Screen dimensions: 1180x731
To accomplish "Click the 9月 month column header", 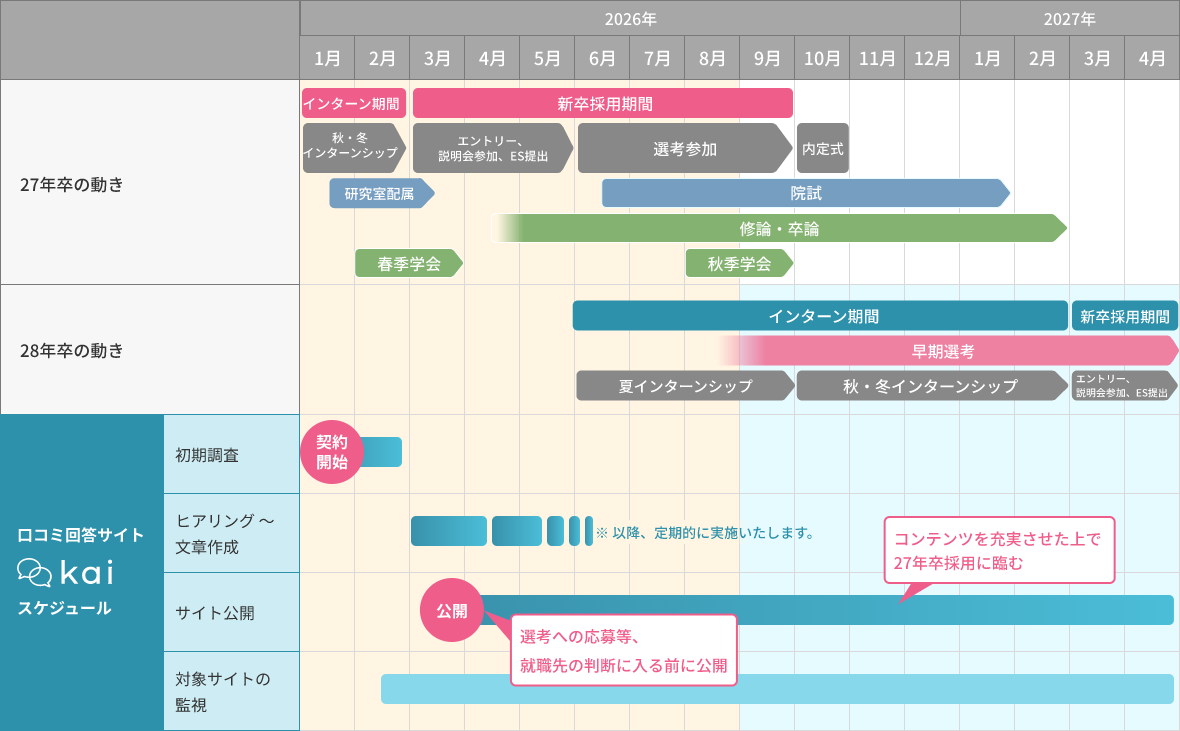I will tap(767, 58).
